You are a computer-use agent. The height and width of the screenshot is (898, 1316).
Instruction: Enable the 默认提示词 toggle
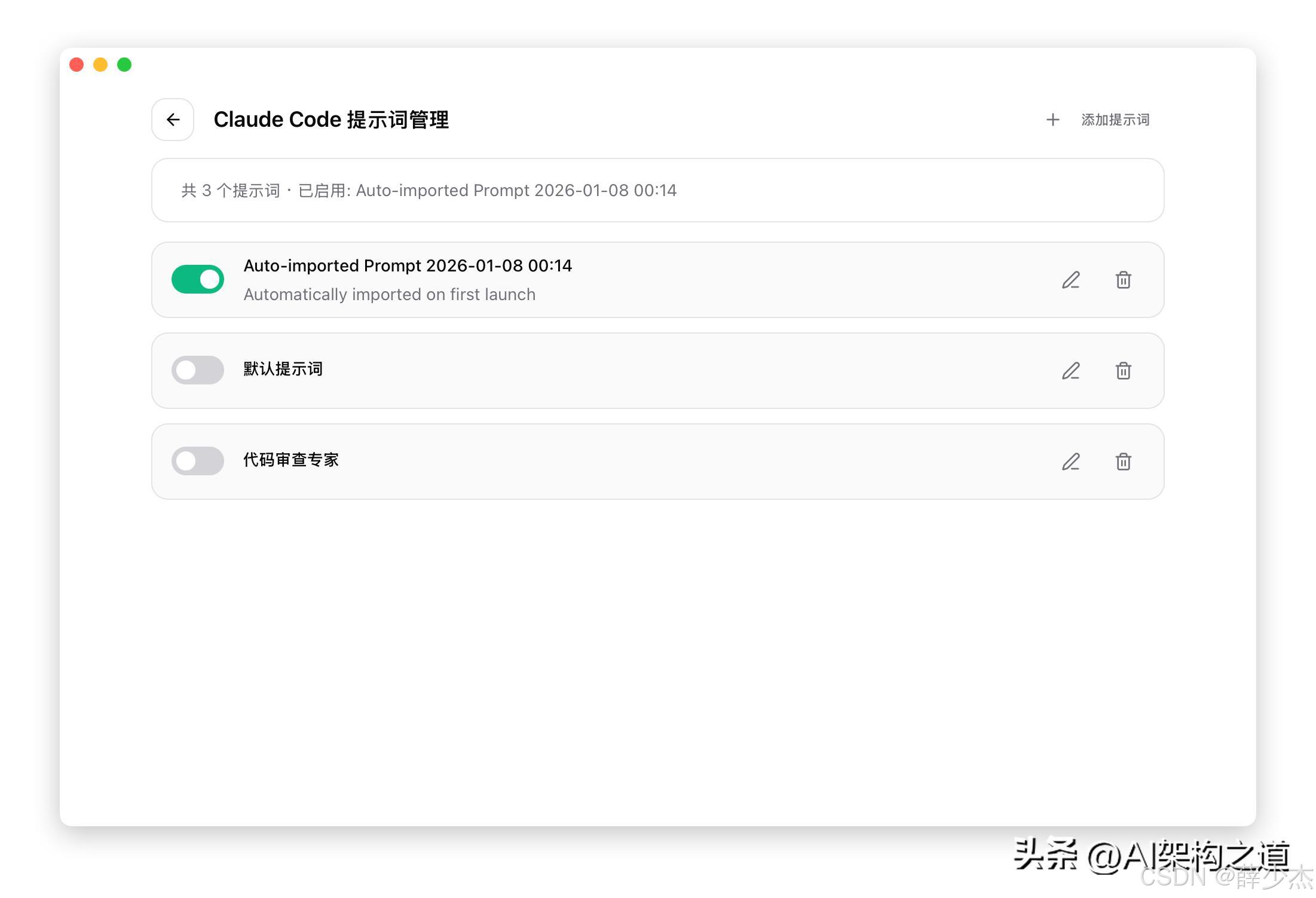198,370
